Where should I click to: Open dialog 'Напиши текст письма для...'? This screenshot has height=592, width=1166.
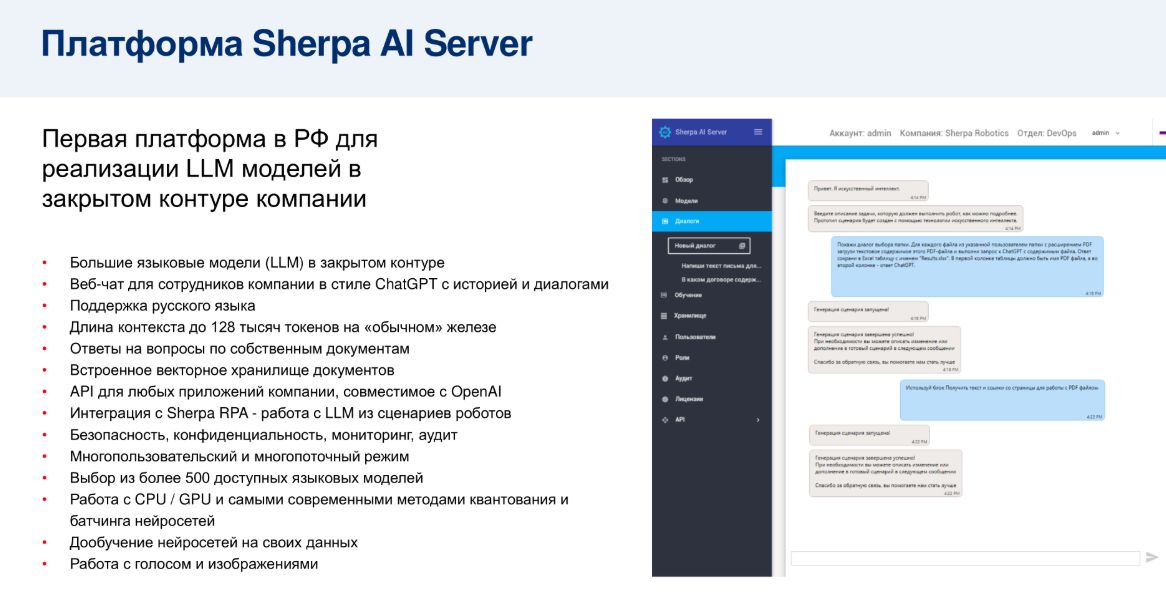721,266
